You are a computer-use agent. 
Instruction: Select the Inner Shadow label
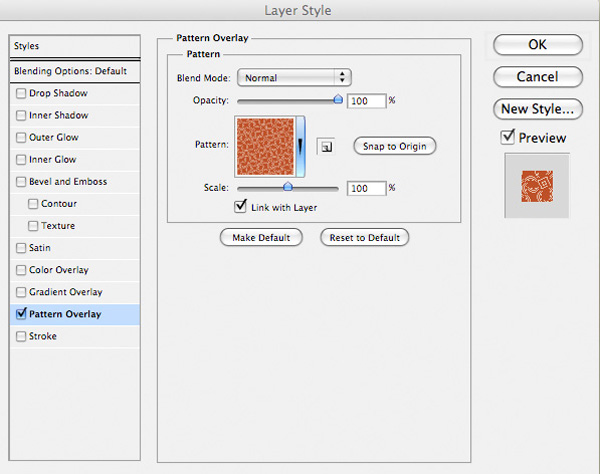tap(59, 116)
